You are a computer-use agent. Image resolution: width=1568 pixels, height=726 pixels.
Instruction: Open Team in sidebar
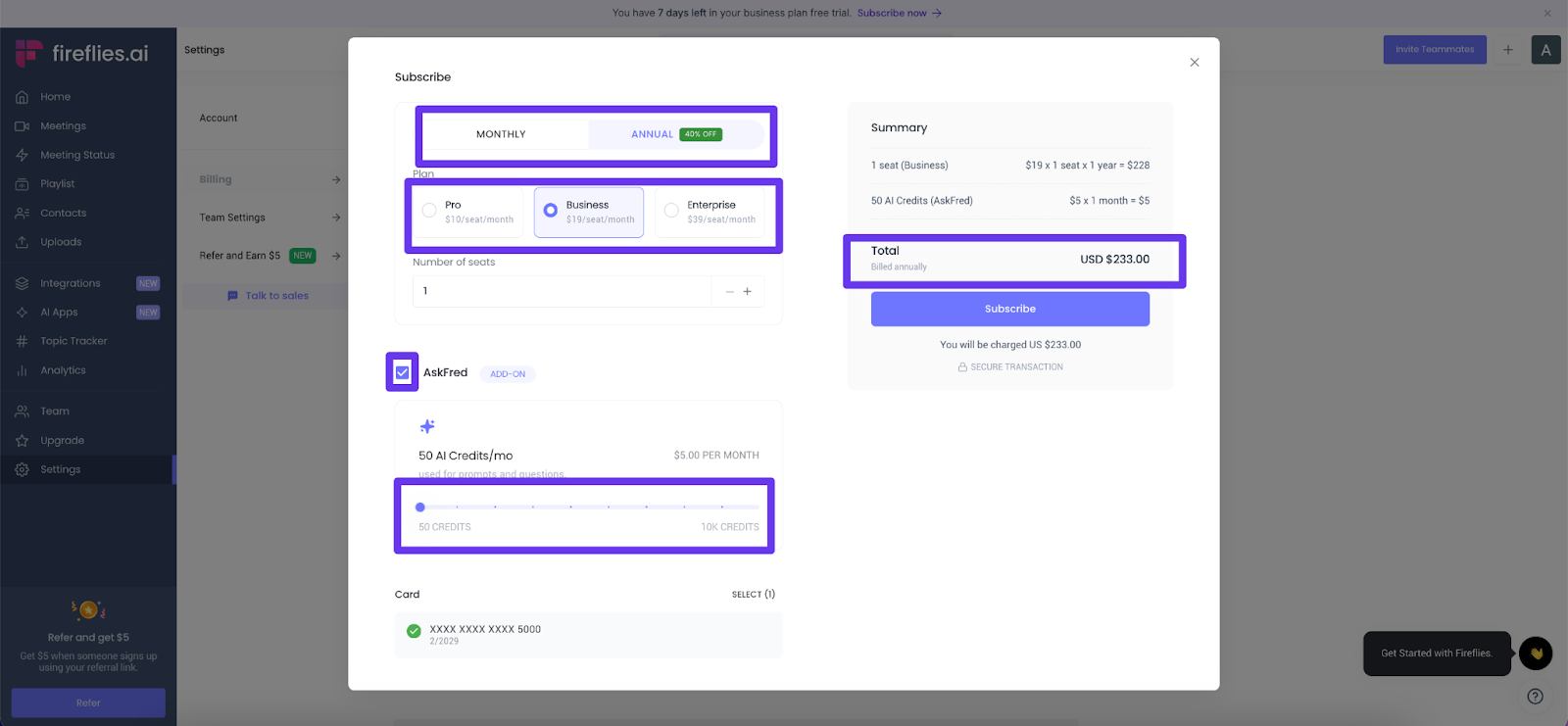tap(54, 411)
